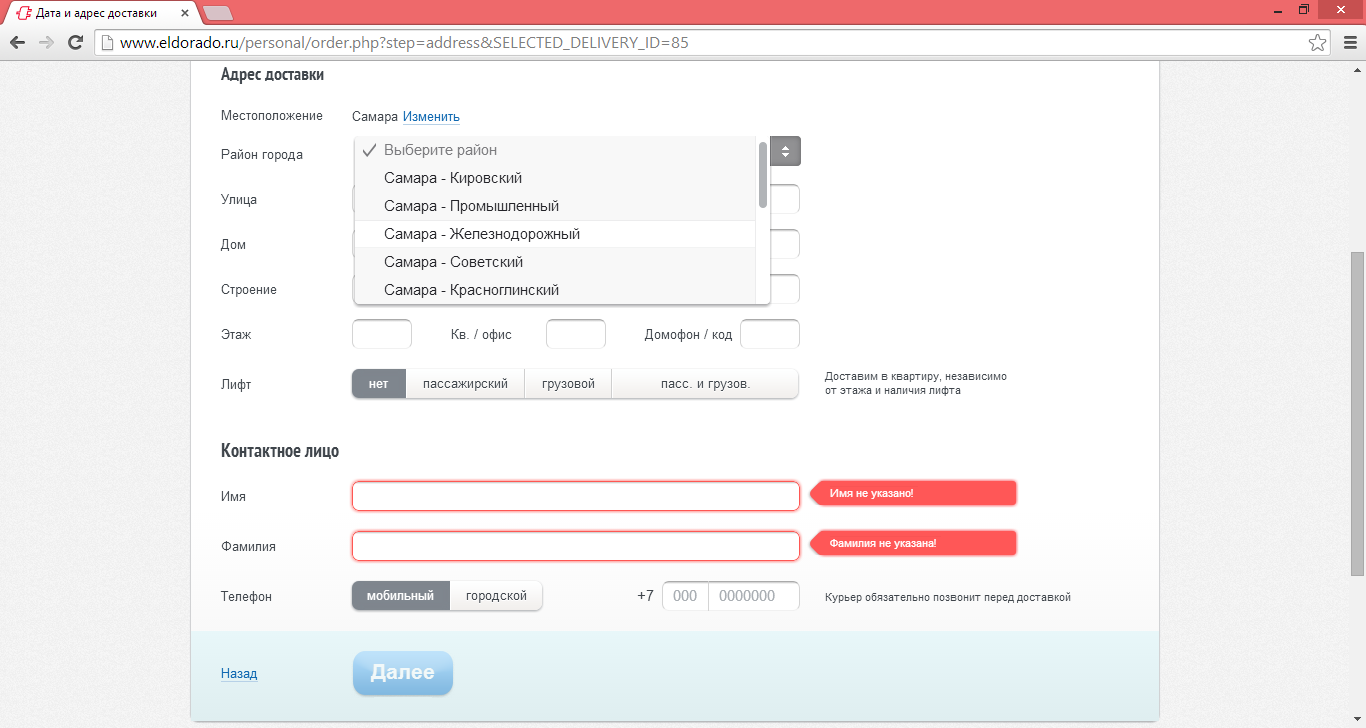Select 'Самара - Кировский' district
The width and height of the screenshot is (1366, 728).
[555, 178]
